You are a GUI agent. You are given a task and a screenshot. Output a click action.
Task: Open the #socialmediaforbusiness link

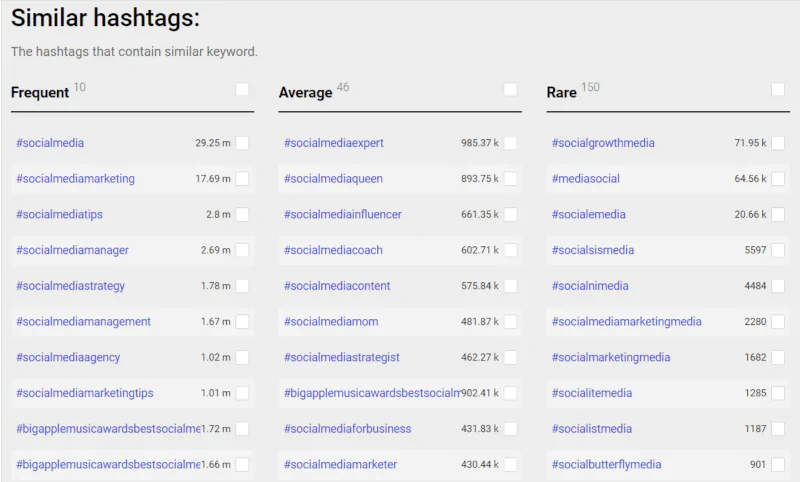(x=347, y=429)
